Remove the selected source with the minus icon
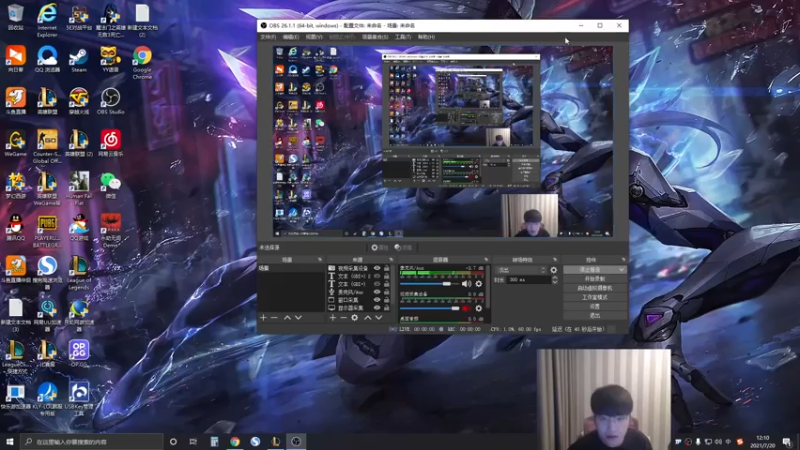 pyautogui.click(x=343, y=317)
